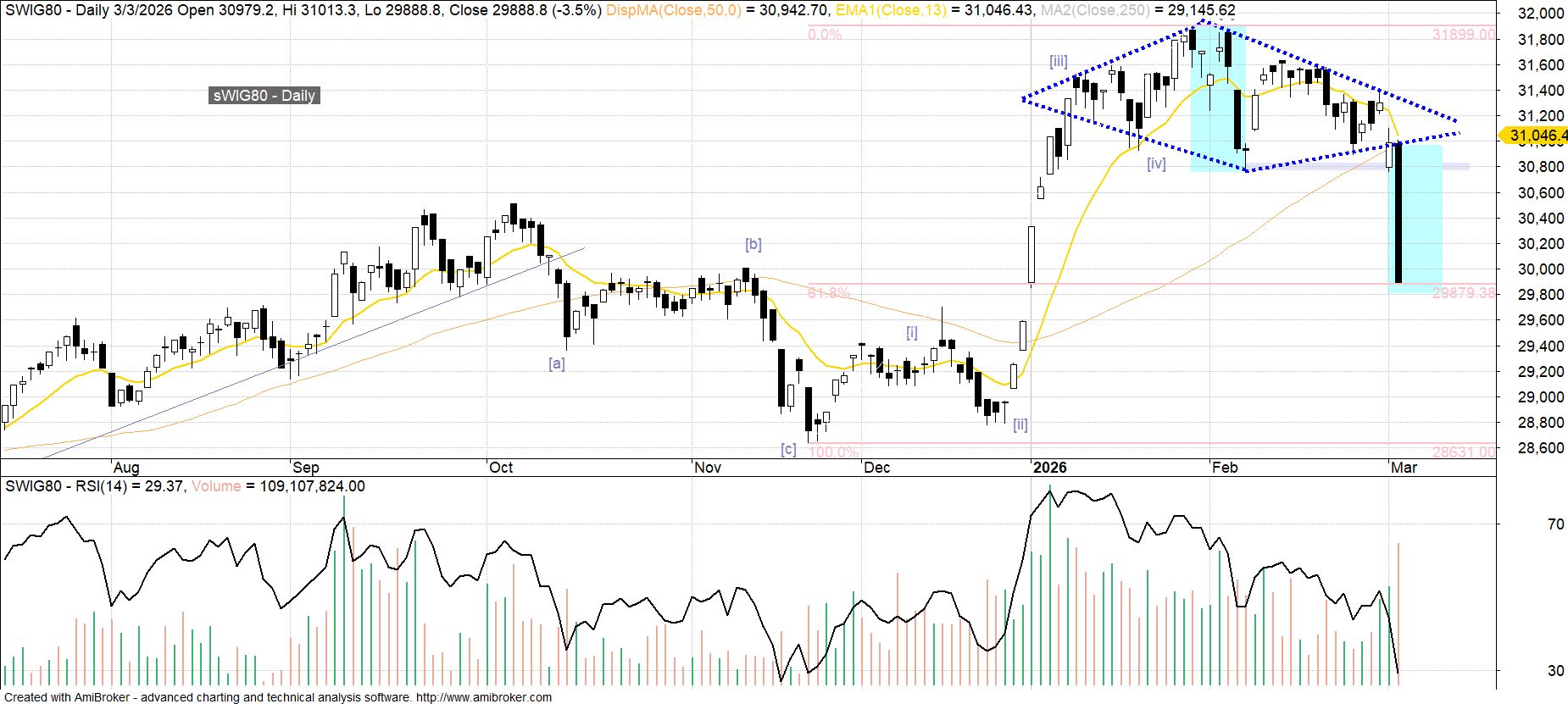Click the 100.0% Fibonacci level label
The image size is (1568, 704).
coord(833,452)
